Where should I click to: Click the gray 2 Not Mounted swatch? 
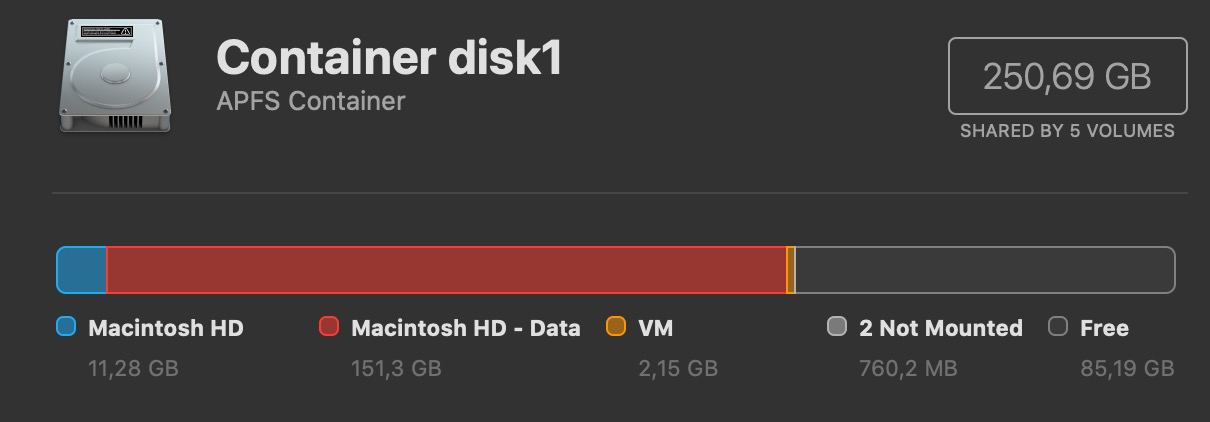pos(837,327)
